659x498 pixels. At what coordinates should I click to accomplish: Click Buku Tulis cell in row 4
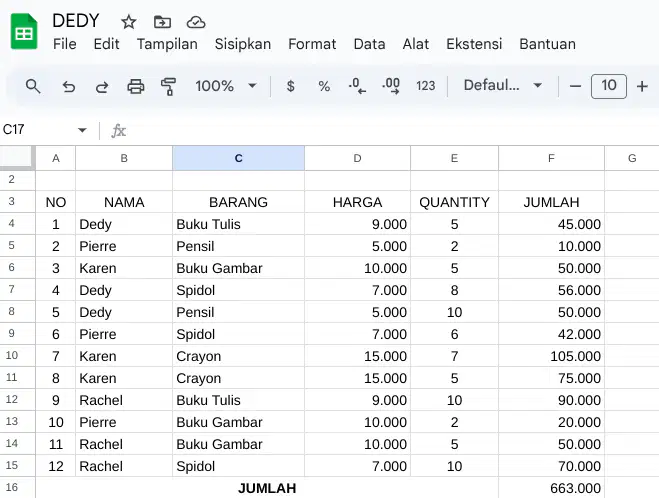[238, 224]
